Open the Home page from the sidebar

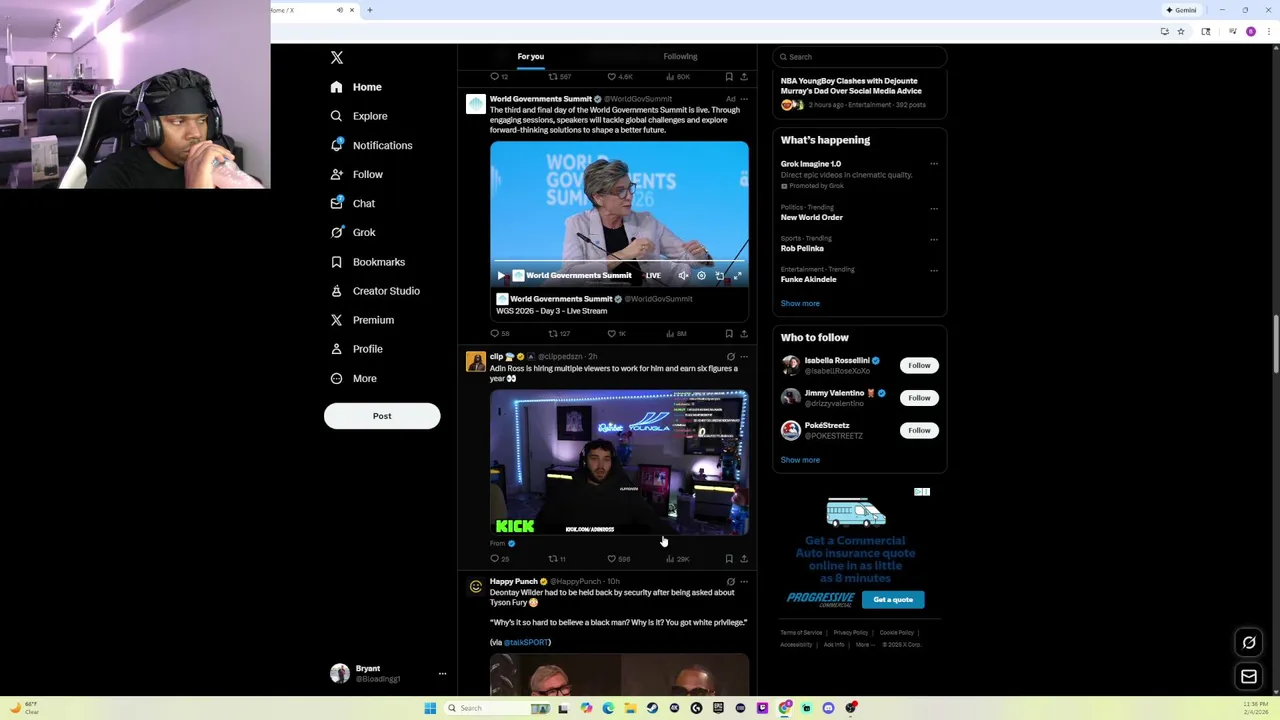pos(357,87)
